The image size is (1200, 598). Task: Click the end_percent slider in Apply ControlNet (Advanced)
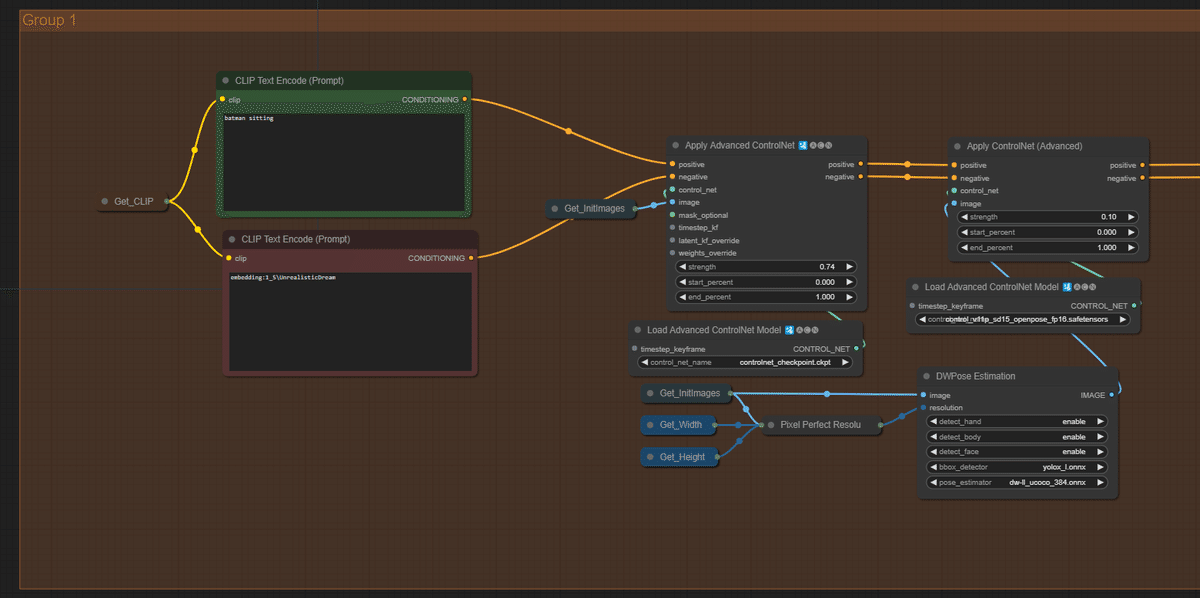(x=1047, y=248)
